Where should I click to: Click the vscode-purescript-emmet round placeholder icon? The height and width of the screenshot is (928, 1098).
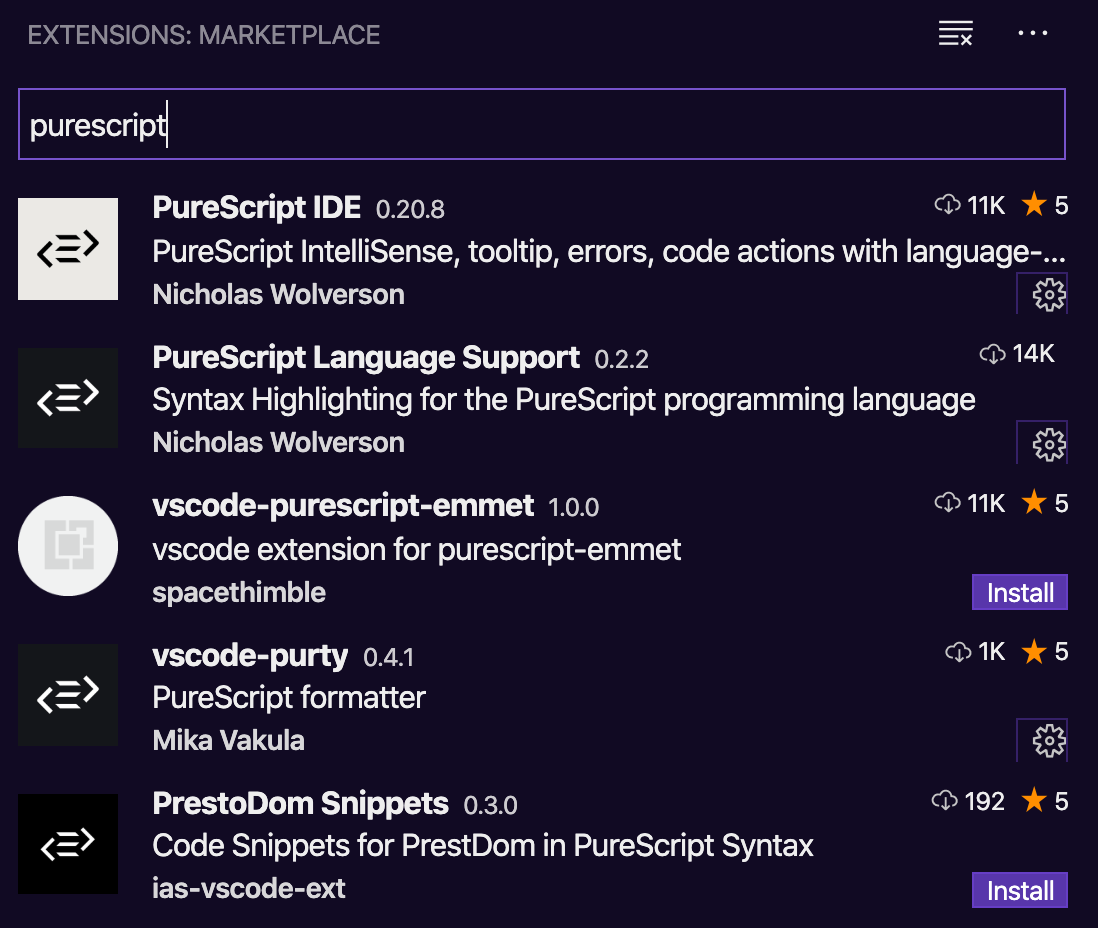[68, 546]
